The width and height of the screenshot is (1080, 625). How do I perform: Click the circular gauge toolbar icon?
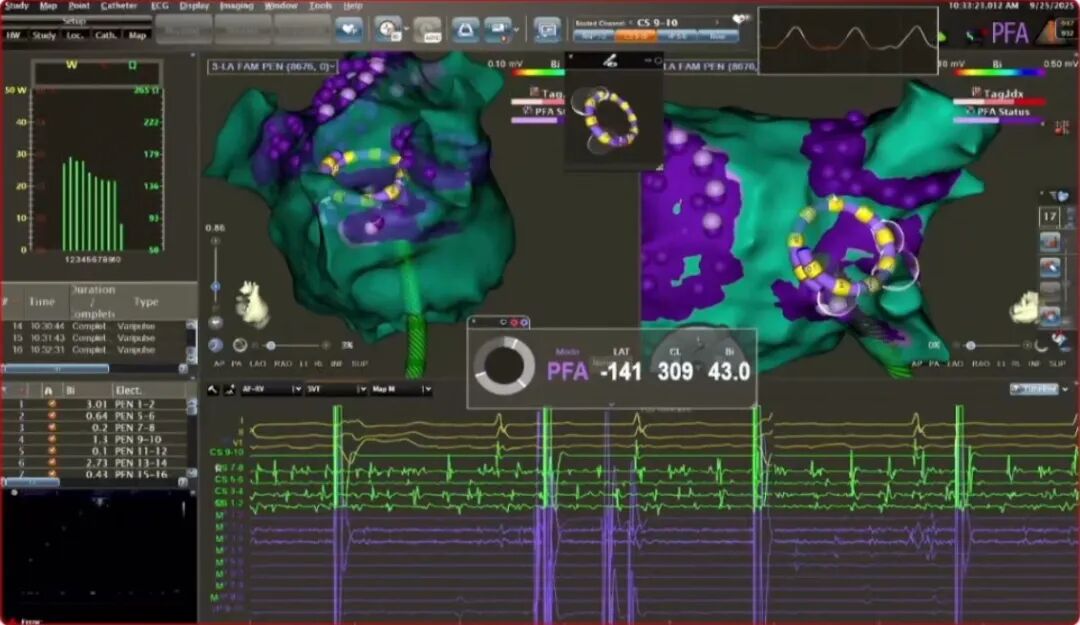[388, 30]
